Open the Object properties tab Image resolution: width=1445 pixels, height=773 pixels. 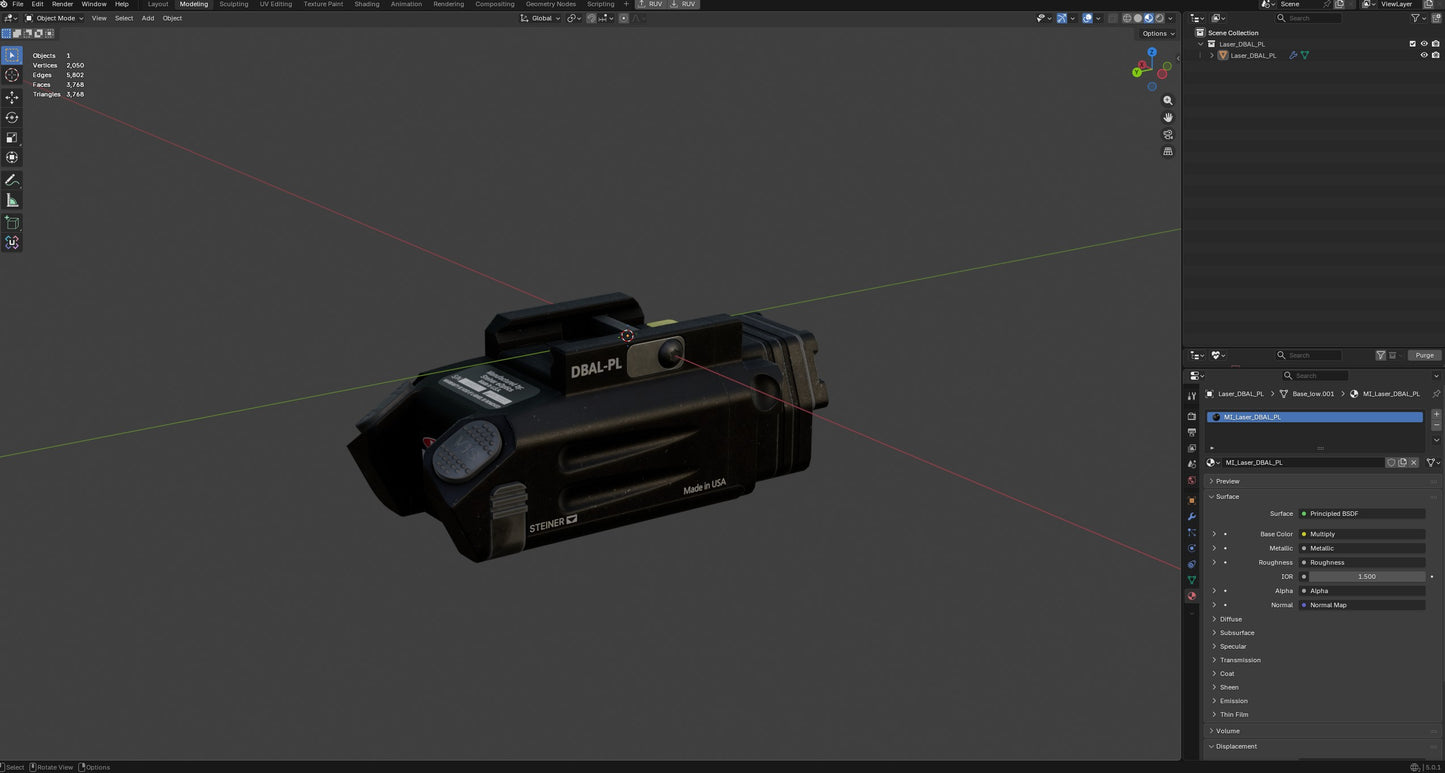[x=1191, y=500]
